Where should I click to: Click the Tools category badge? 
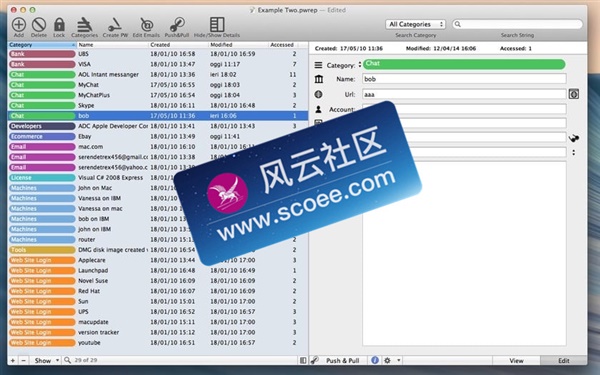[x=42, y=250]
